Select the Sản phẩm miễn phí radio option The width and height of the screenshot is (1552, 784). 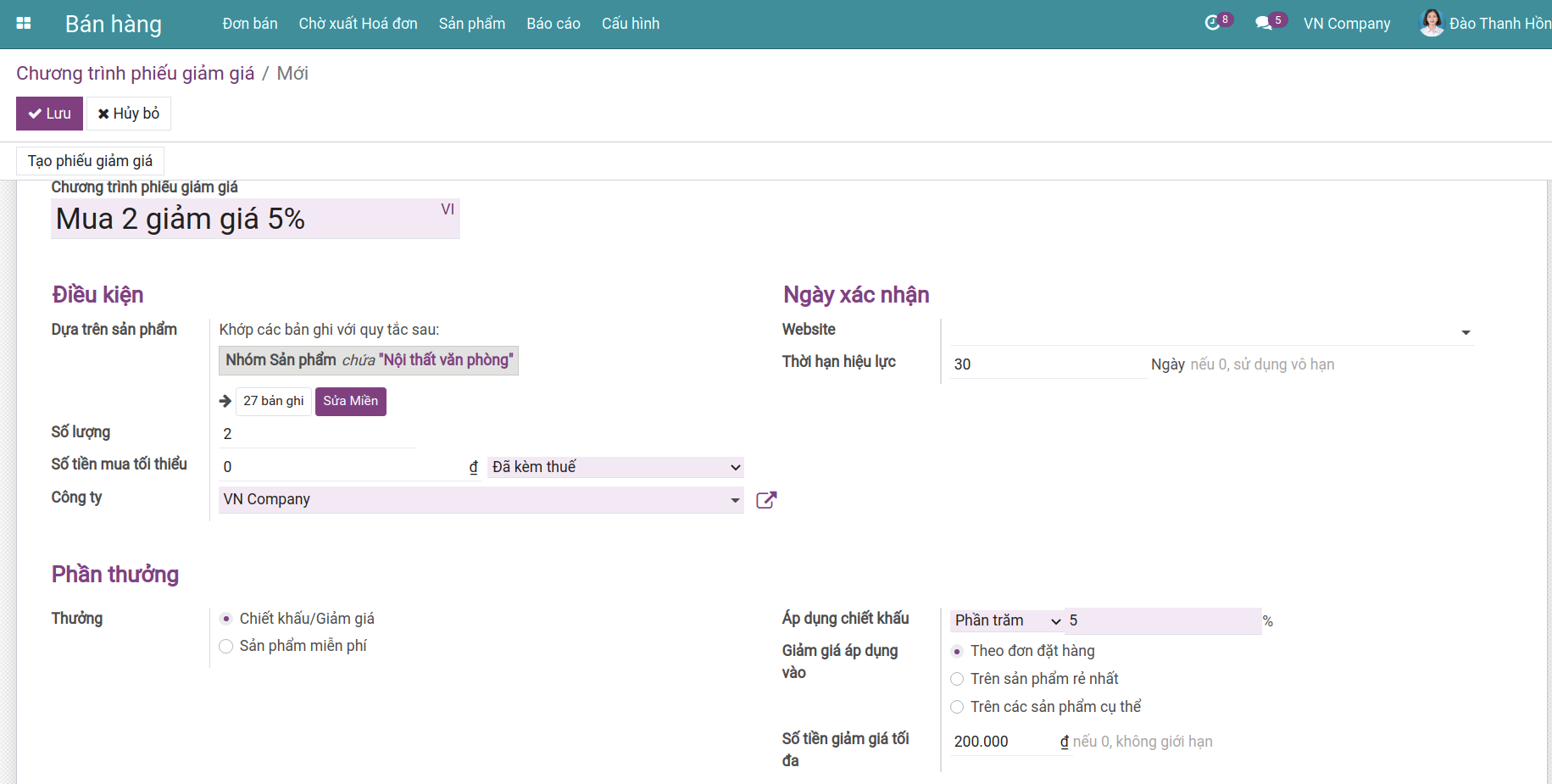[226, 647]
